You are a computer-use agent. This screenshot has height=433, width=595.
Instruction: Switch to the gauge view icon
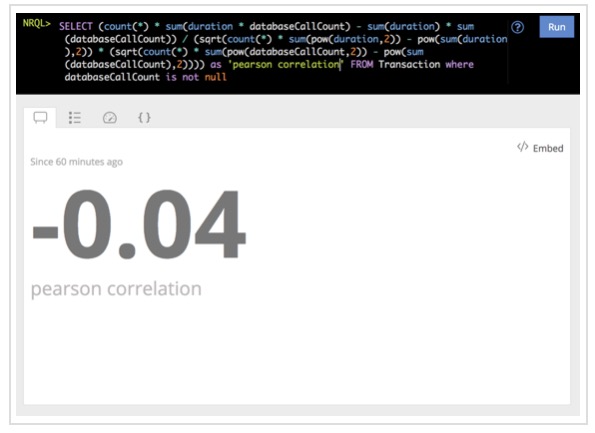point(110,118)
